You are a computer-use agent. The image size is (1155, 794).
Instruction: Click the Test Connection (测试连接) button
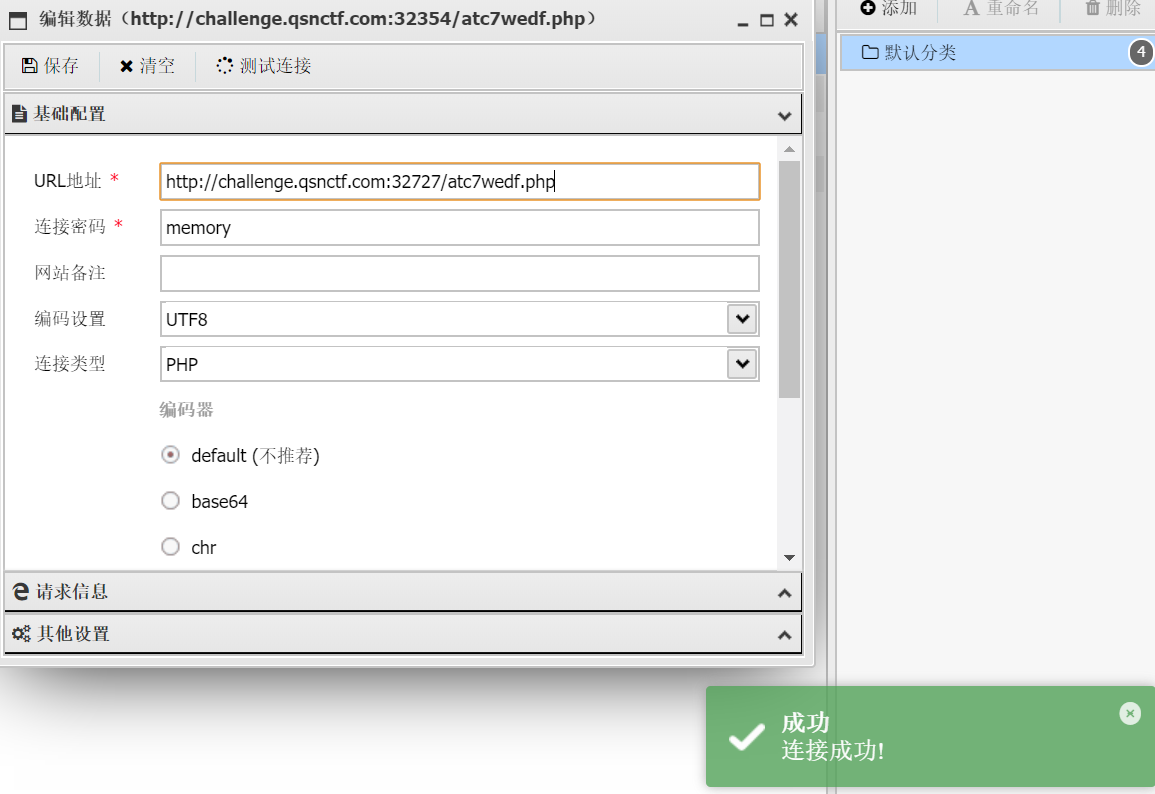(264, 66)
